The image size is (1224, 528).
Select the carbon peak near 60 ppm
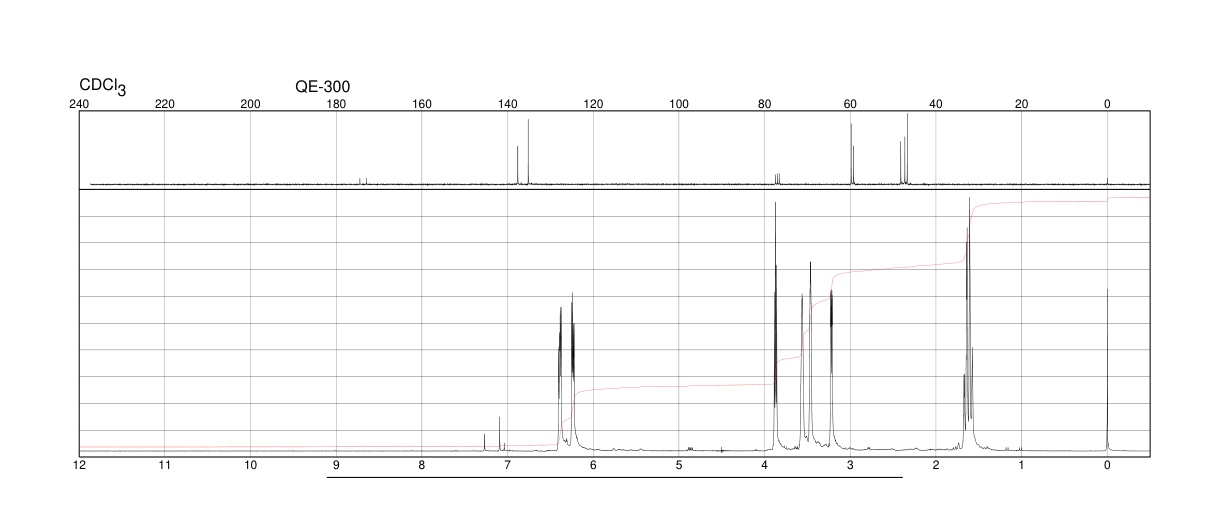(x=851, y=153)
